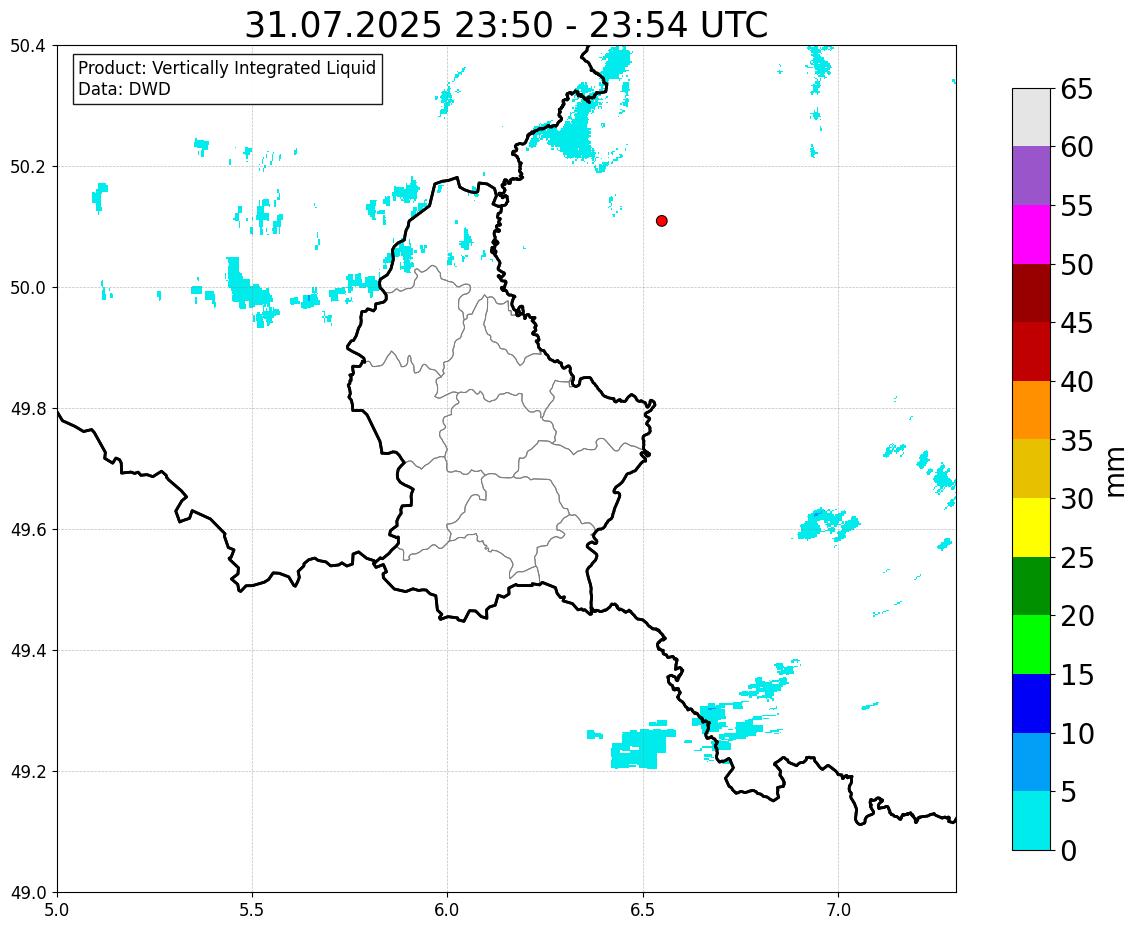Select the orange 35-40 colorbar segment
The width and height of the screenshot is (1138, 930).
click(x=1031, y=410)
